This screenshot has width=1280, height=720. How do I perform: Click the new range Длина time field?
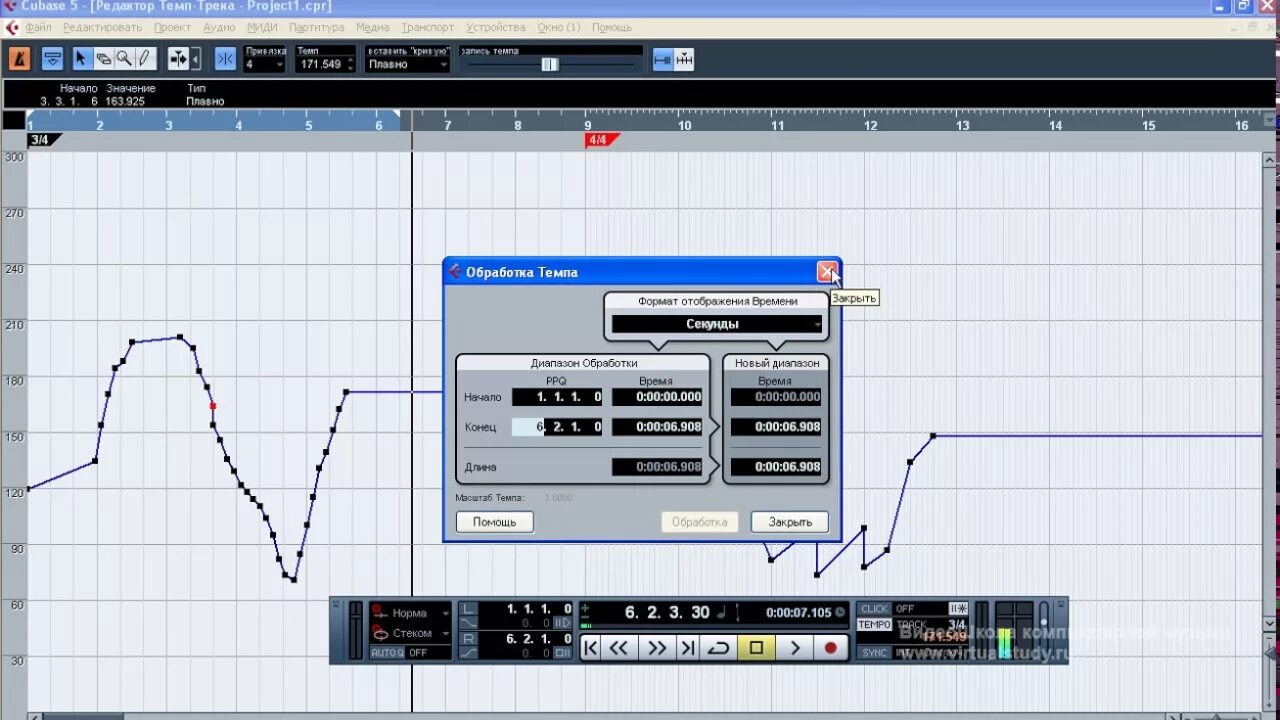pos(776,467)
